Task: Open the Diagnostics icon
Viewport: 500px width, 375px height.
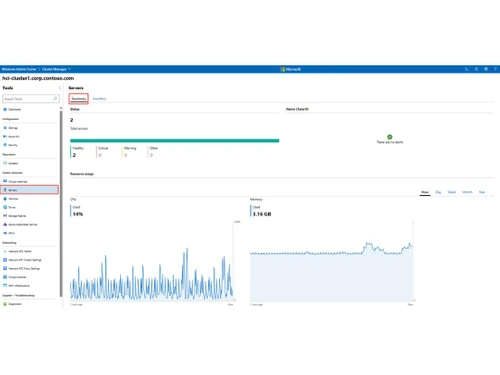Action: 5,304
